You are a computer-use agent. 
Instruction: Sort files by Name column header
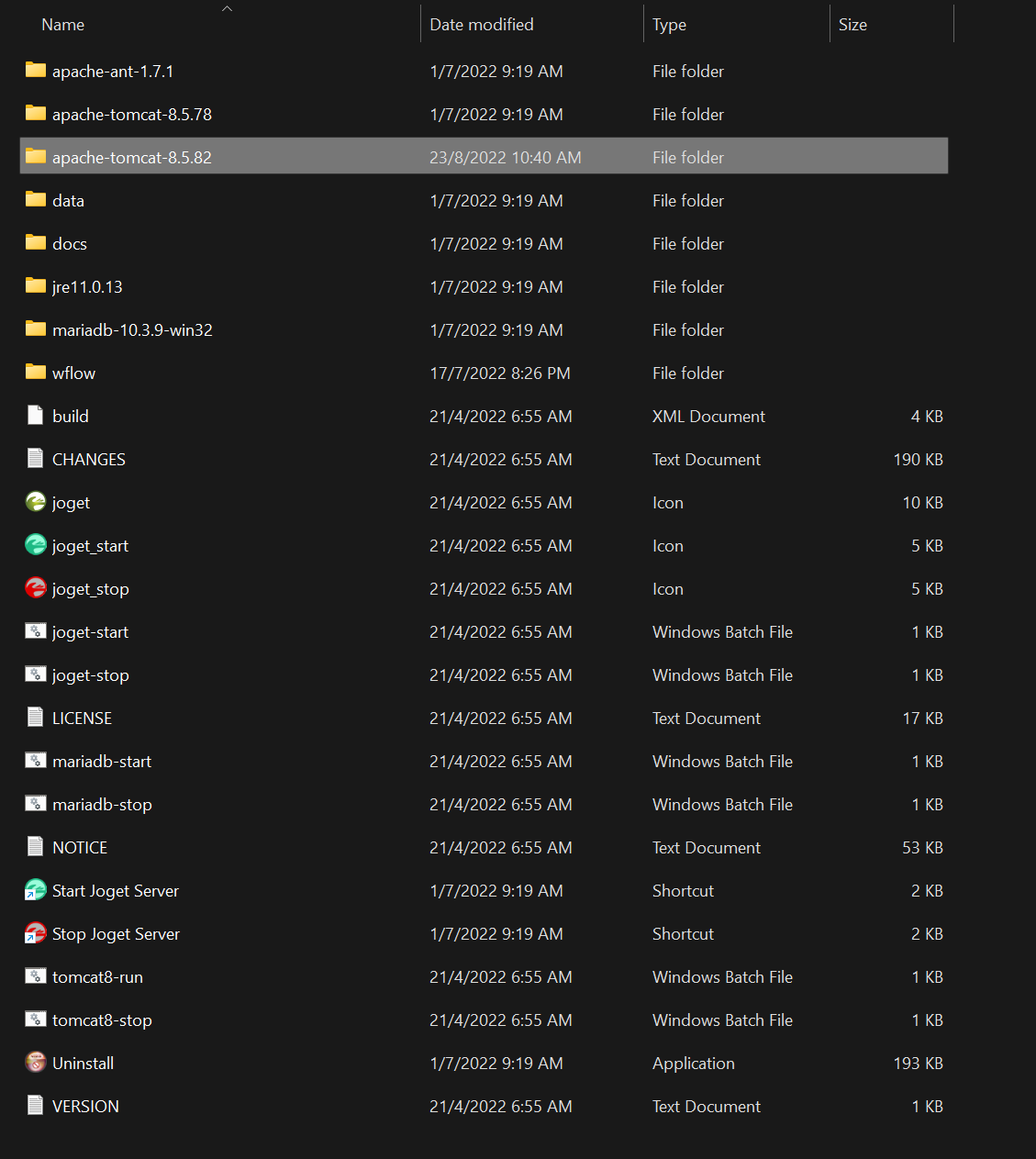pyautogui.click(x=63, y=25)
